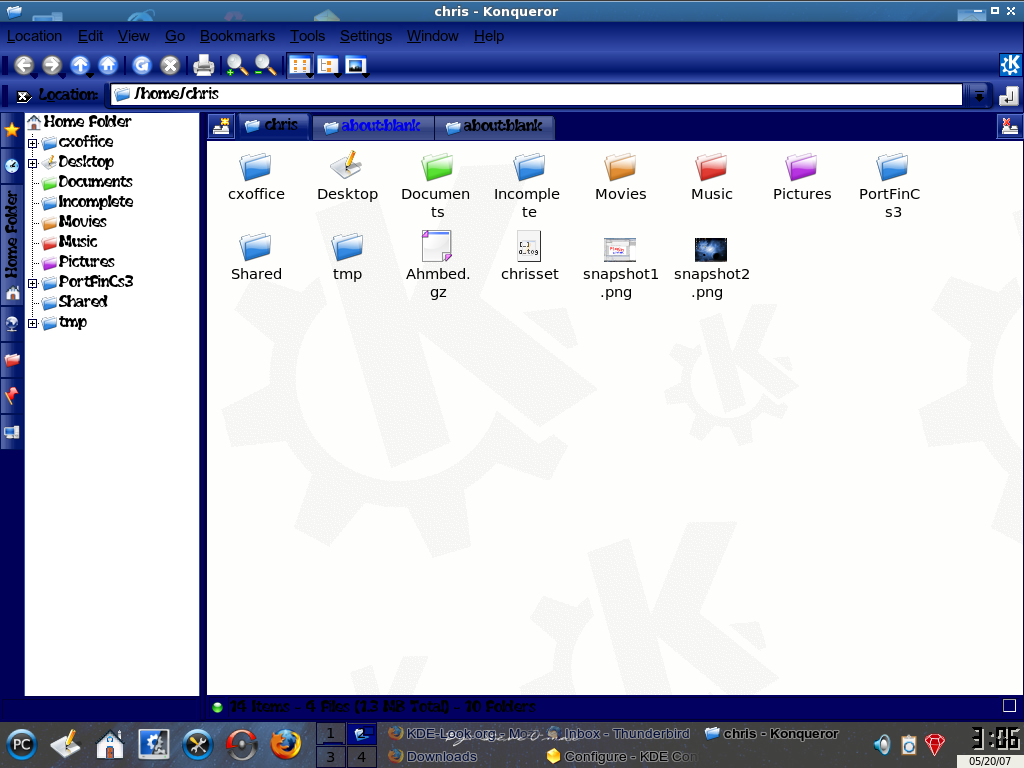Open Root Folder red folder sidebar icon
Image resolution: width=1024 pixels, height=768 pixels.
click(x=12, y=360)
